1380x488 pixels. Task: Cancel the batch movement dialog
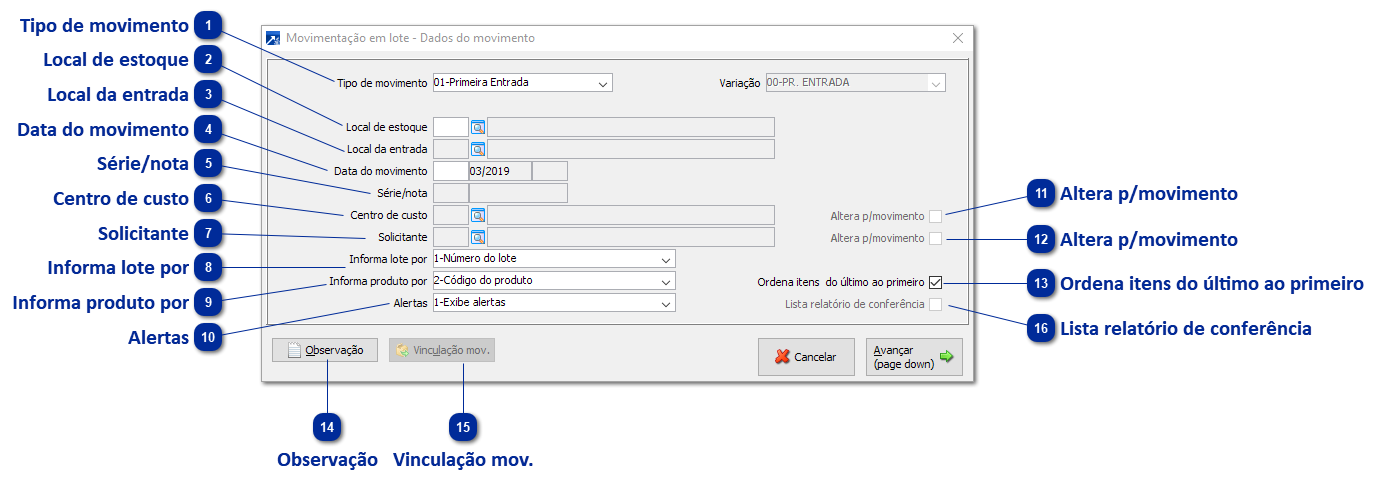(x=806, y=357)
